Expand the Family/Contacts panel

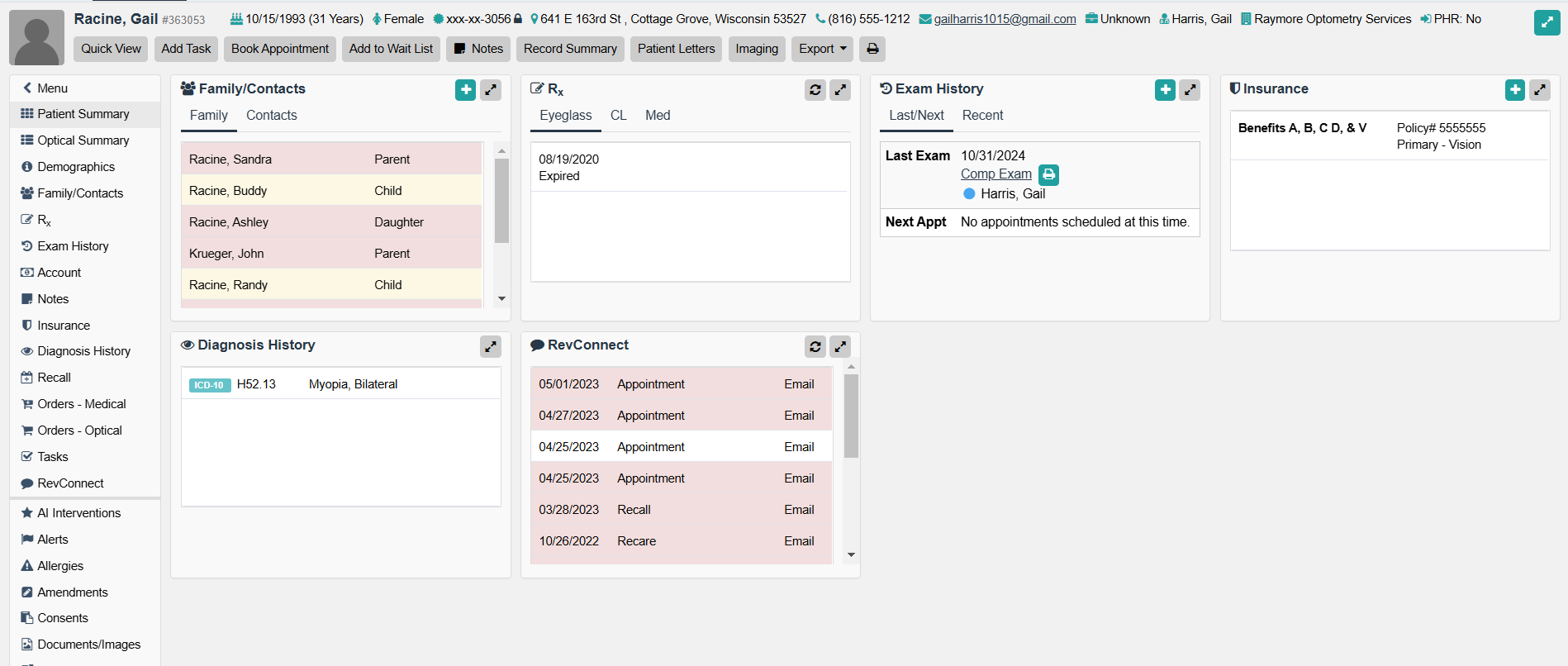click(x=491, y=90)
